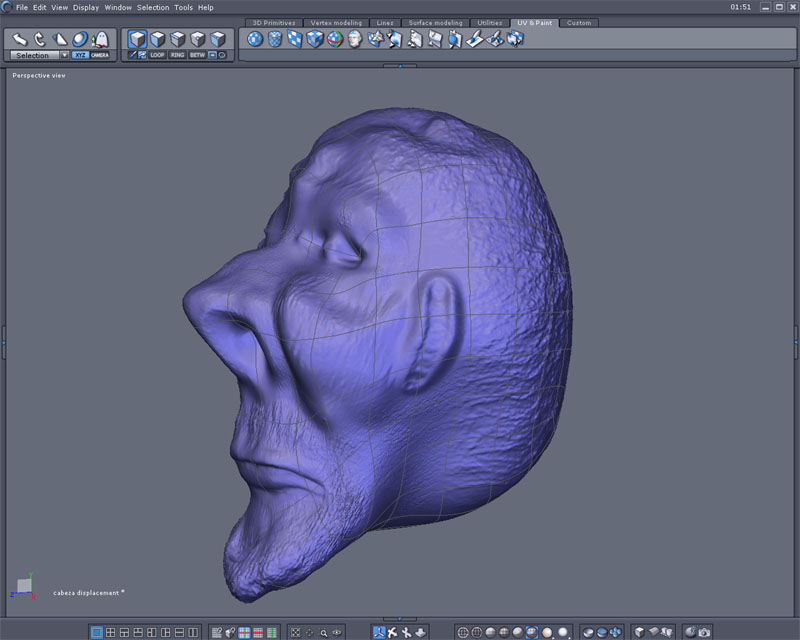
Task: Click the cubic UV mapping icon
Action: [x=315, y=40]
